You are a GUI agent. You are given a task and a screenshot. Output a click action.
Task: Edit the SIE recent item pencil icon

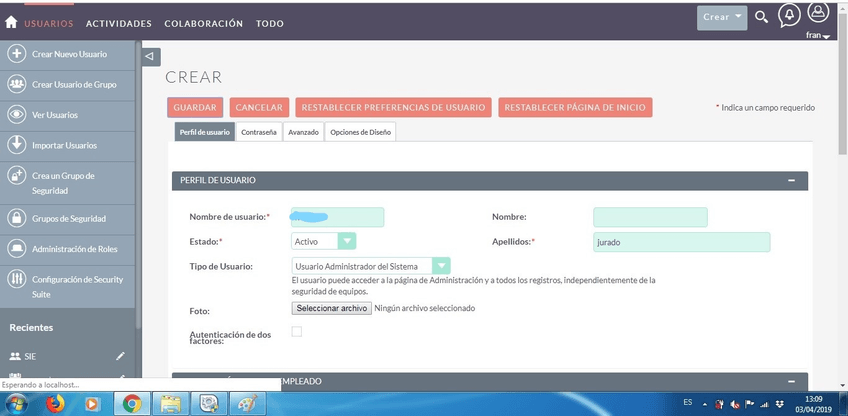coord(120,355)
